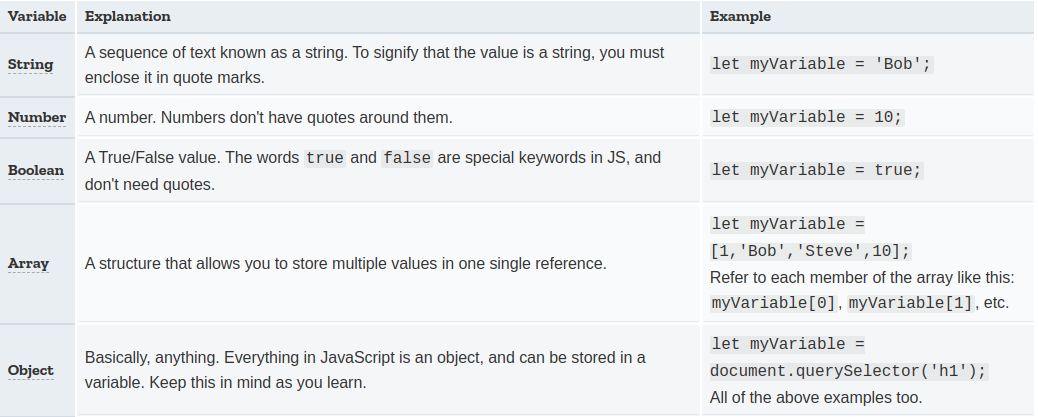Click the inline code word false
The image size is (1038, 417).
coord(407,158)
